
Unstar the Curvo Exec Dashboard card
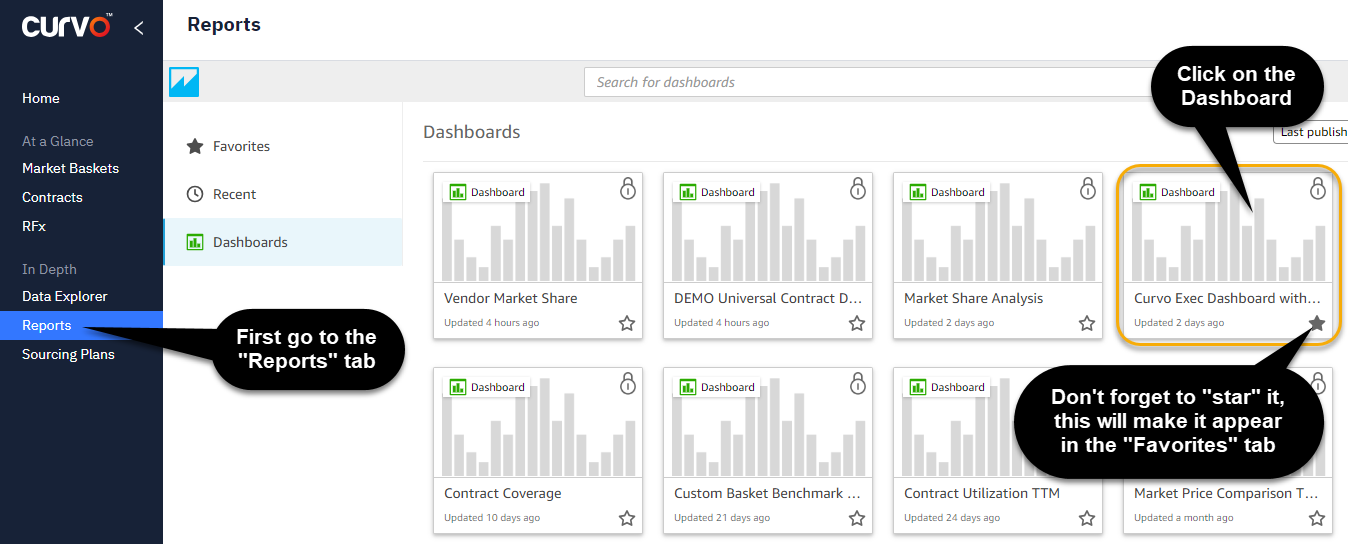point(1317,323)
